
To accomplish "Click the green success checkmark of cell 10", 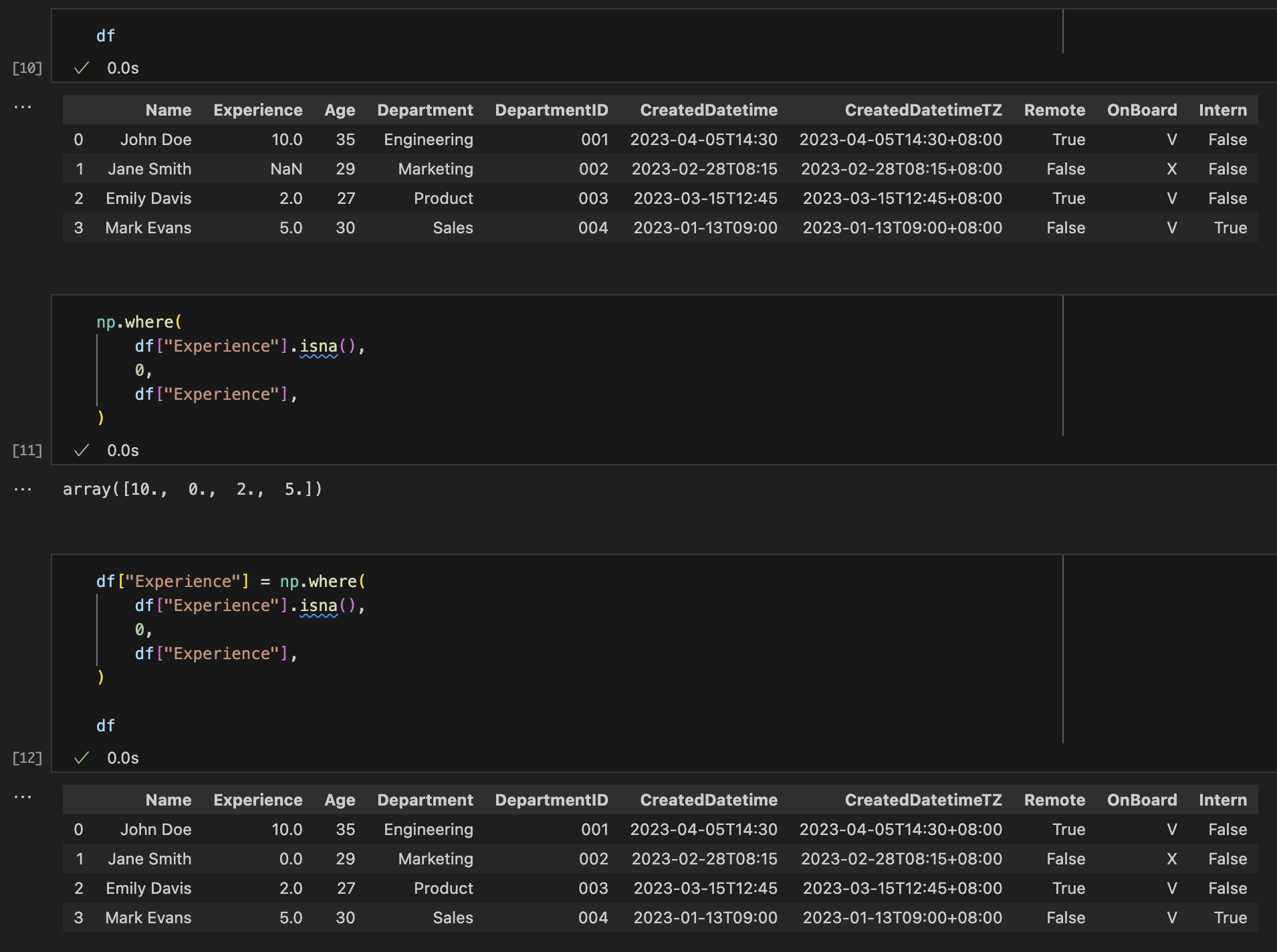I will (82, 68).
